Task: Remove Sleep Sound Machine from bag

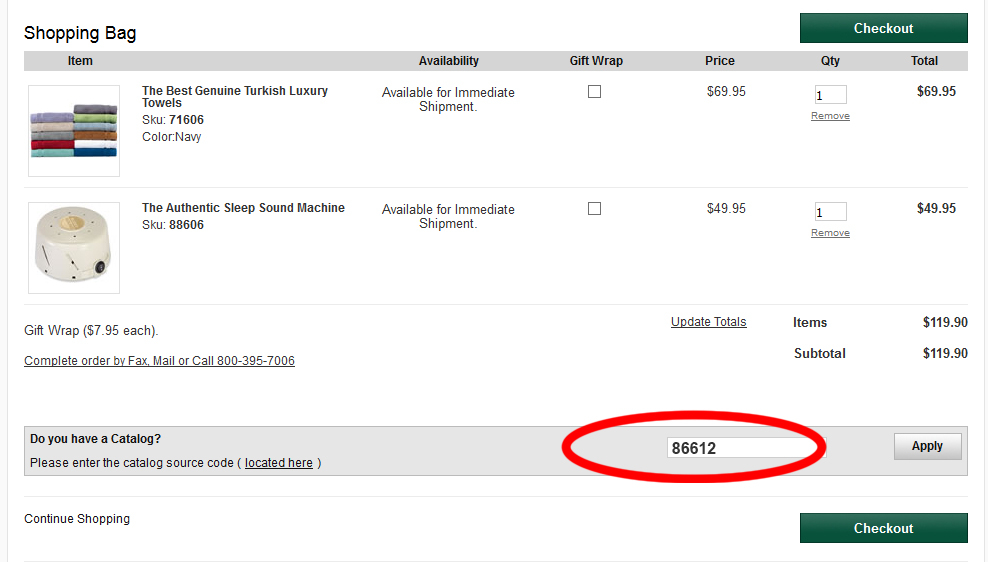Action: [x=830, y=233]
